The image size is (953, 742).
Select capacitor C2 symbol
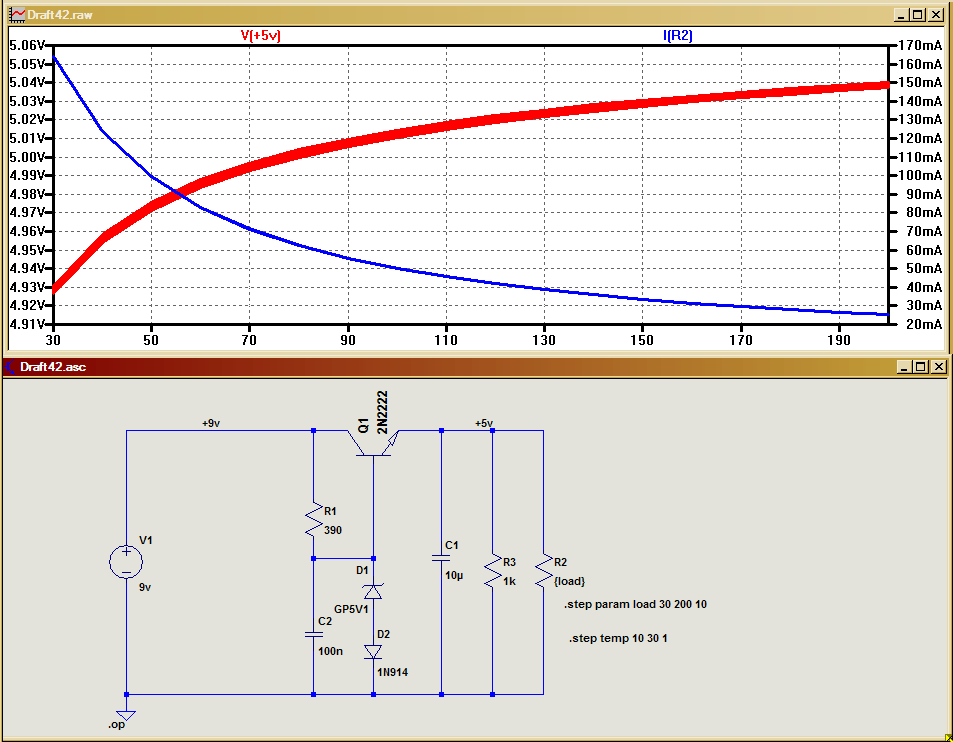[314, 634]
